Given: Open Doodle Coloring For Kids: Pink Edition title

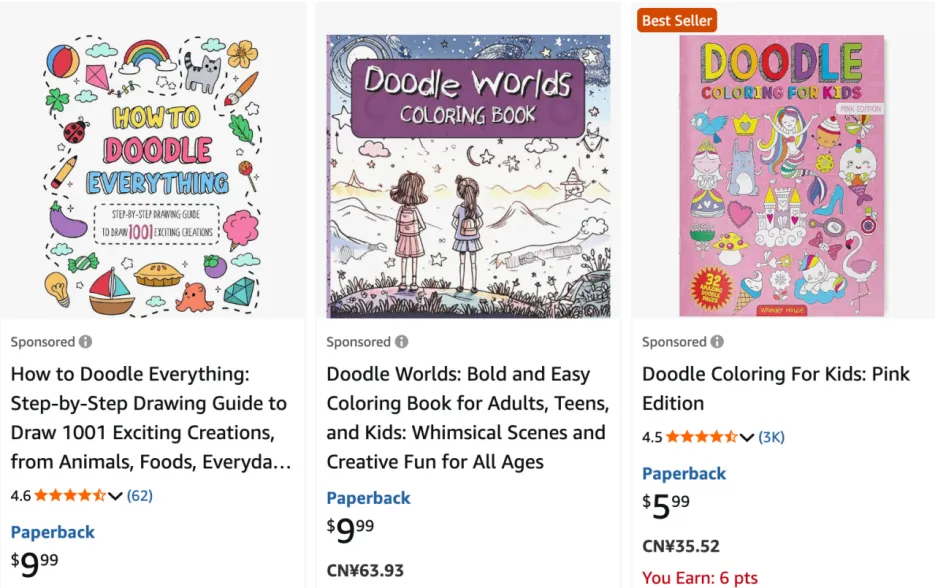Looking at the screenshot, I should (x=775, y=388).
